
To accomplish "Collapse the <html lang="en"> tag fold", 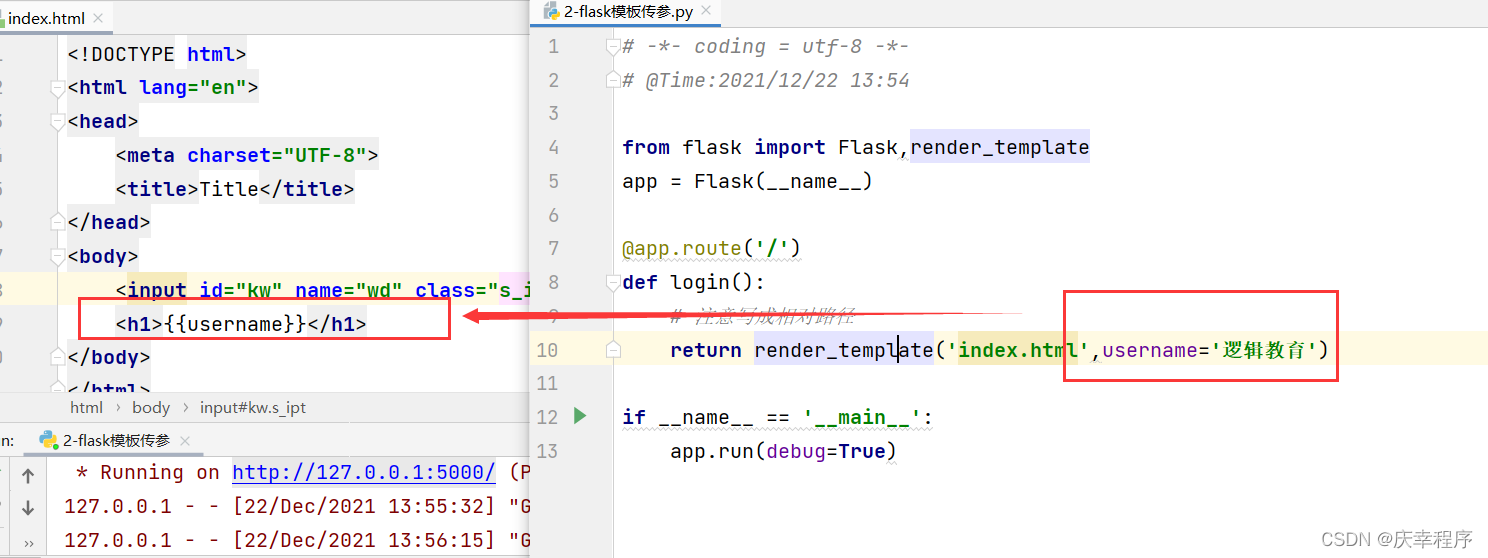I will (59, 87).
